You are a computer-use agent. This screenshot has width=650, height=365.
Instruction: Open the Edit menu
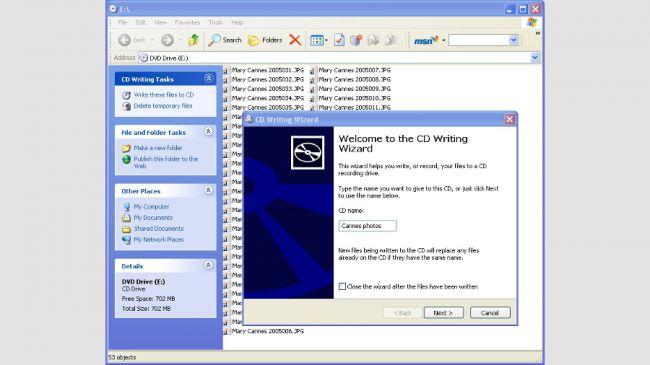141,22
